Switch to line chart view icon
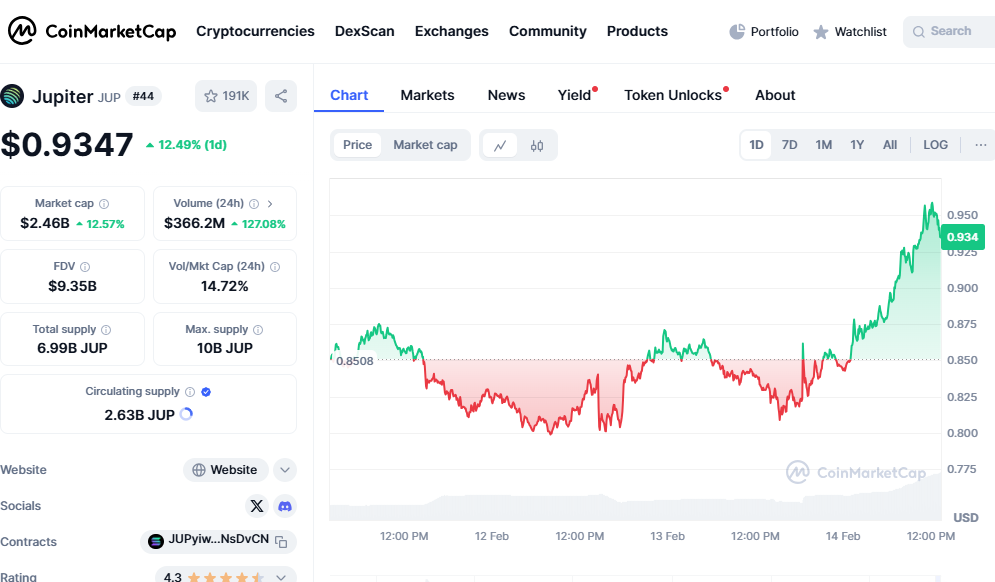Screen dimensions: 995x582 (x=500, y=145)
